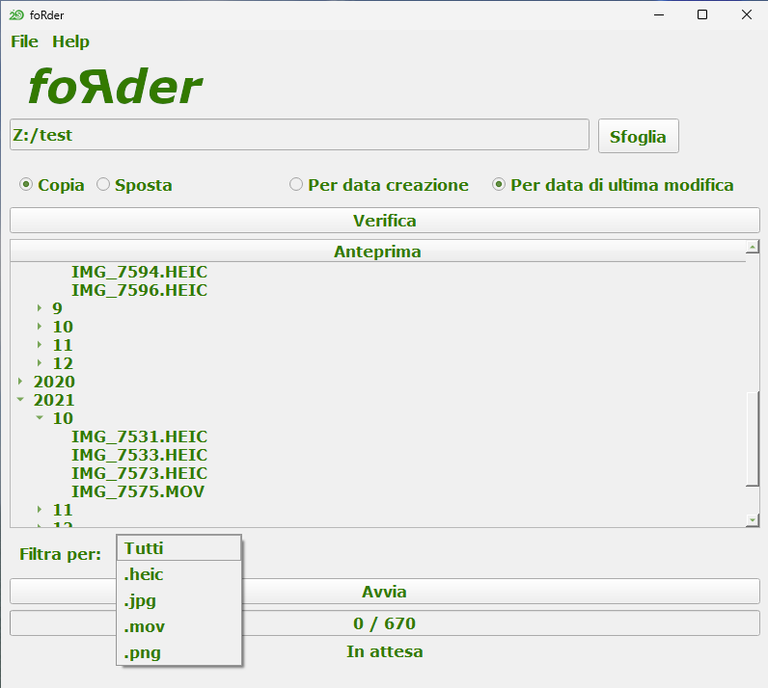The width and height of the screenshot is (768, 688).
Task: Click the Verifica button
Action: pyautogui.click(x=384, y=220)
